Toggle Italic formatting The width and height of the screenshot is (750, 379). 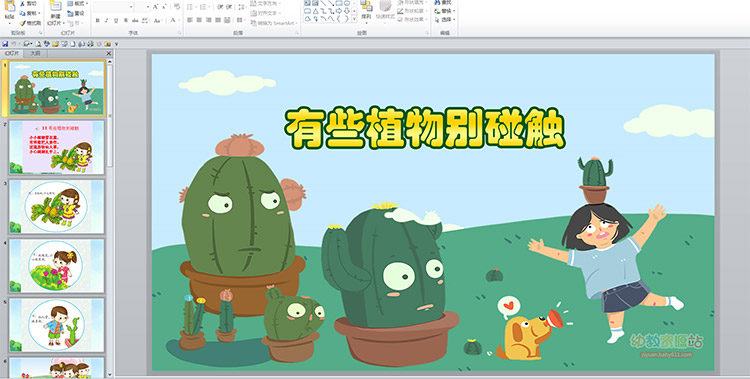pos(107,21)
